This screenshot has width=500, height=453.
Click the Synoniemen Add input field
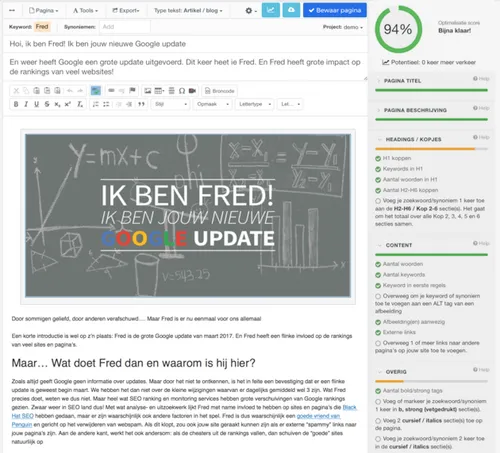click(124, 27)
